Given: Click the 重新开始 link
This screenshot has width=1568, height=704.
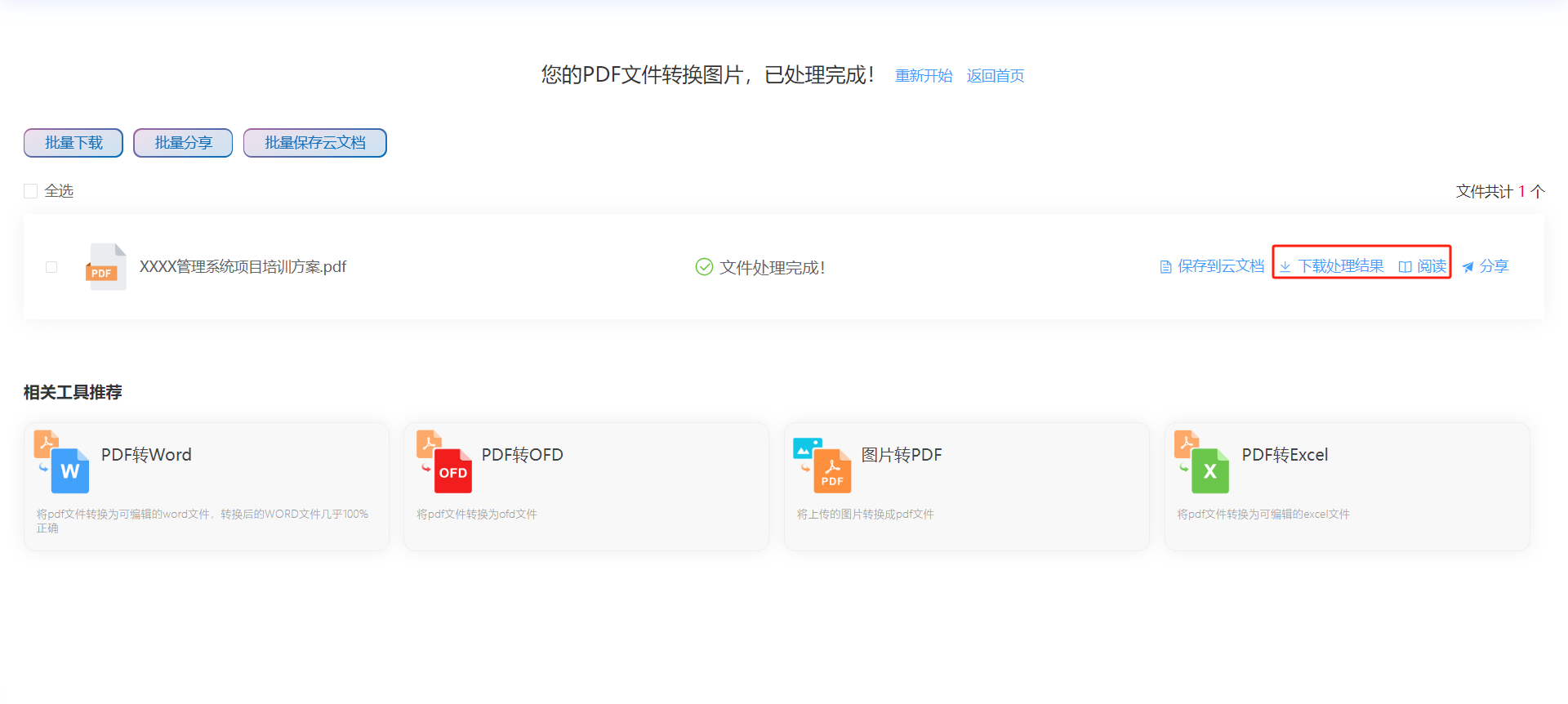Looking at the screenshot, I should point(923,76).
